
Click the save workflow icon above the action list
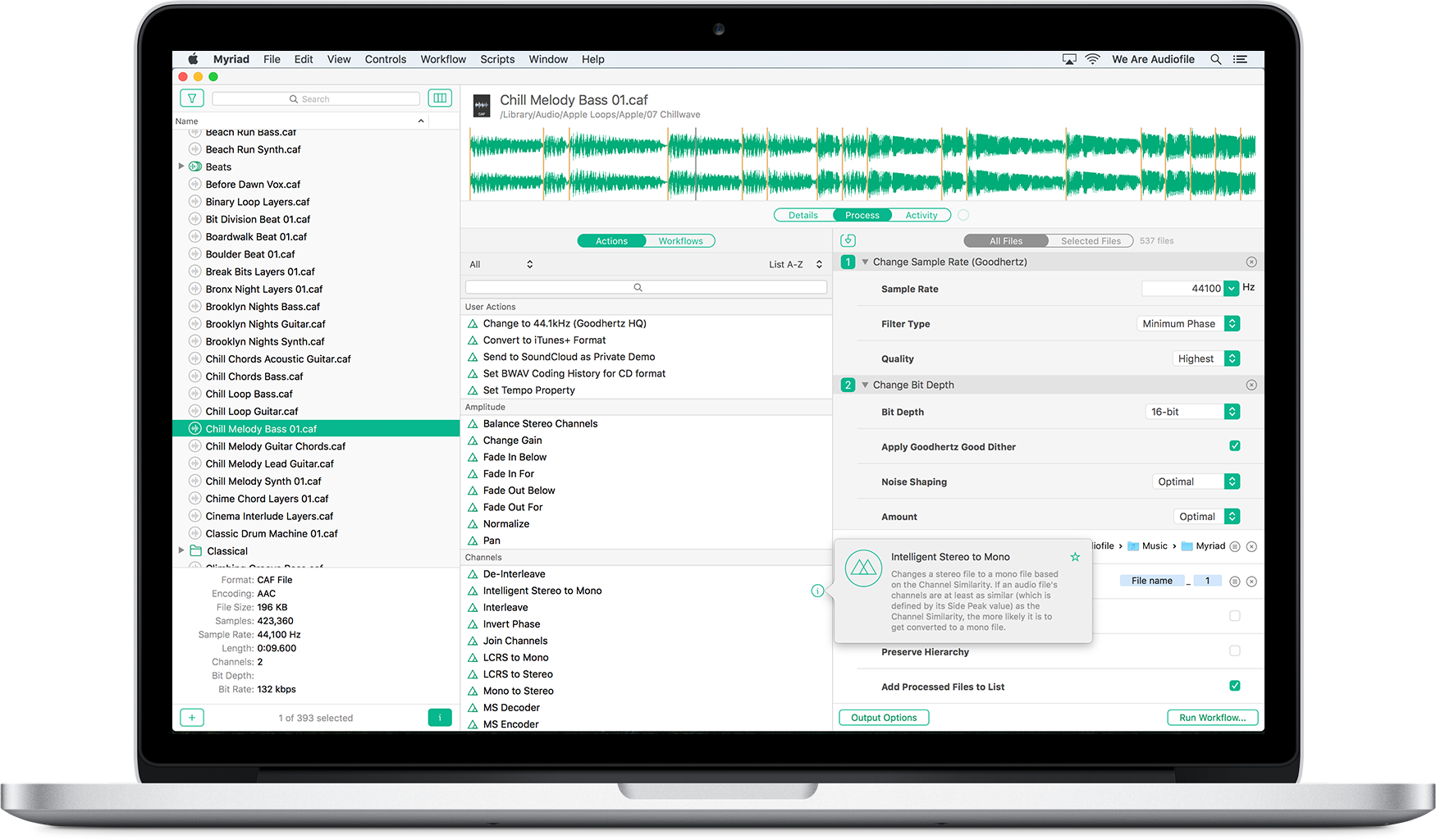click(x=848, y=240)
